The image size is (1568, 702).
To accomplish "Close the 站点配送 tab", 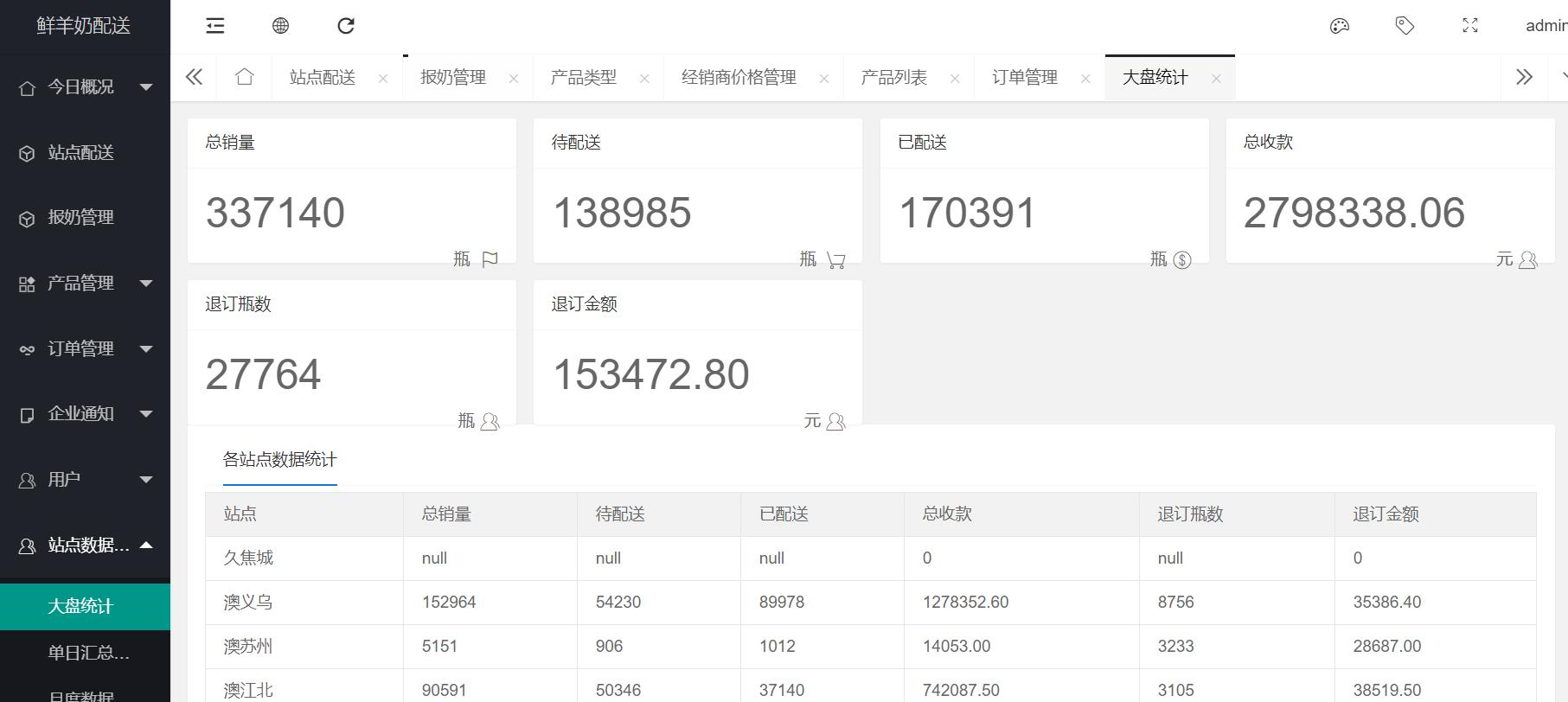I will point(383,79).
